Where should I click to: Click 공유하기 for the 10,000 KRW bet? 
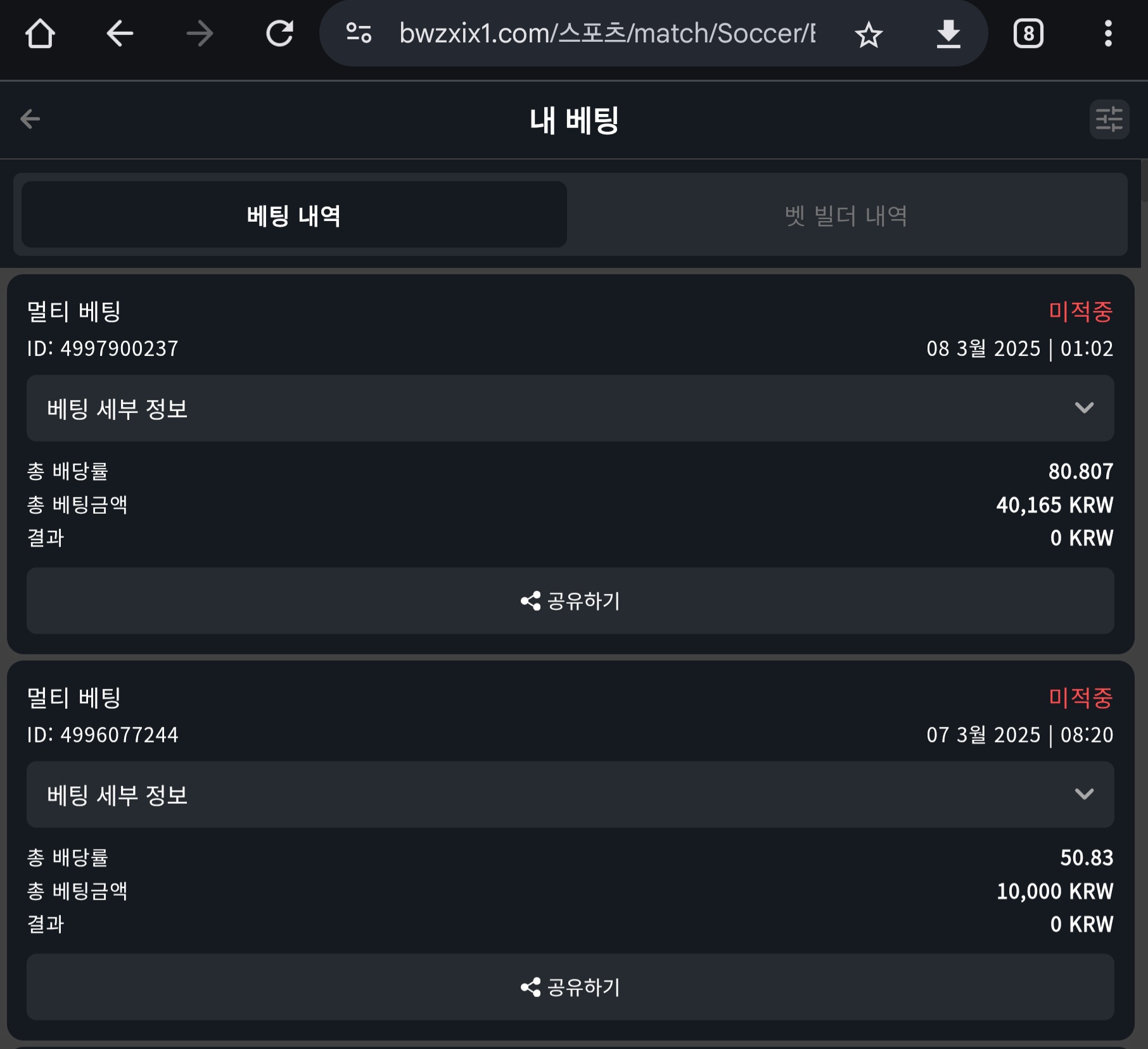point(570,987)
